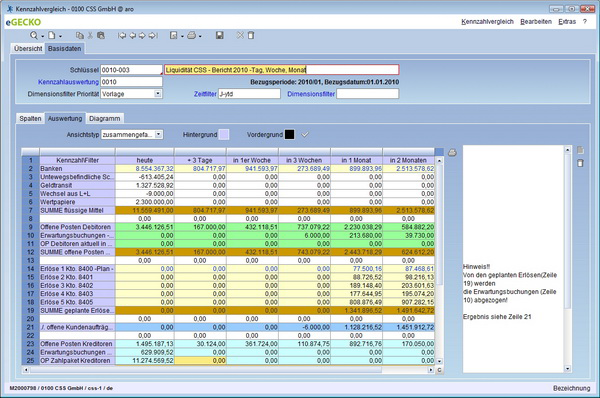
Task: Go to the first record arrow
Action: [x=122, y=35]
